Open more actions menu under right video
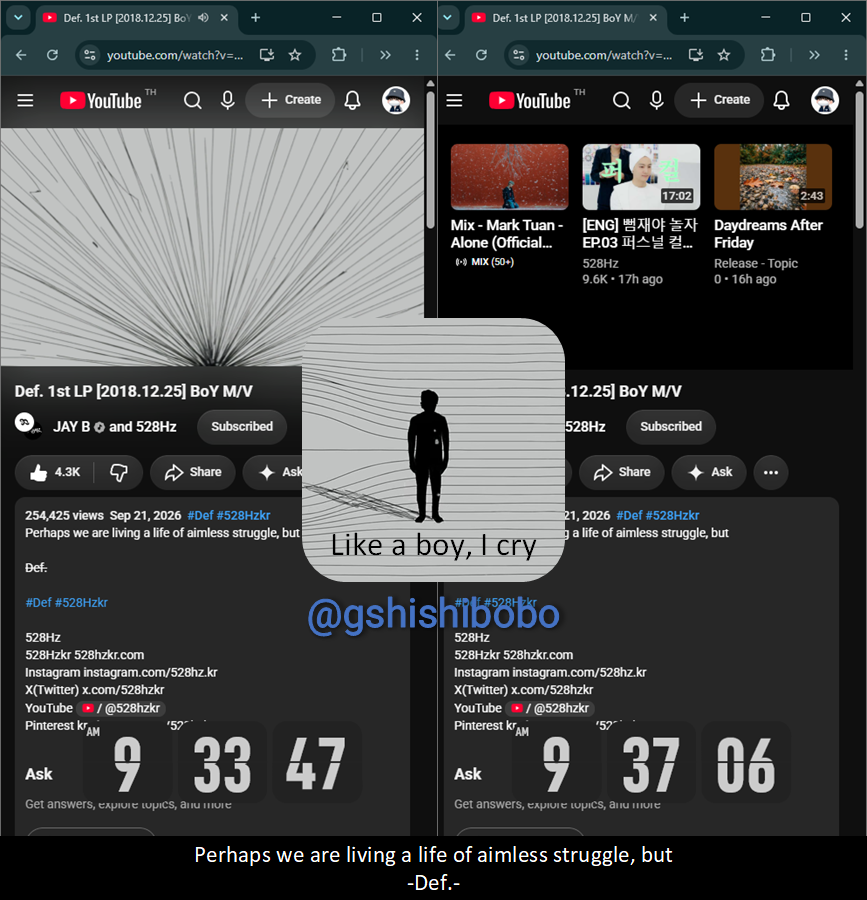This screenshot has width=867, height=900. click(771, 472)
